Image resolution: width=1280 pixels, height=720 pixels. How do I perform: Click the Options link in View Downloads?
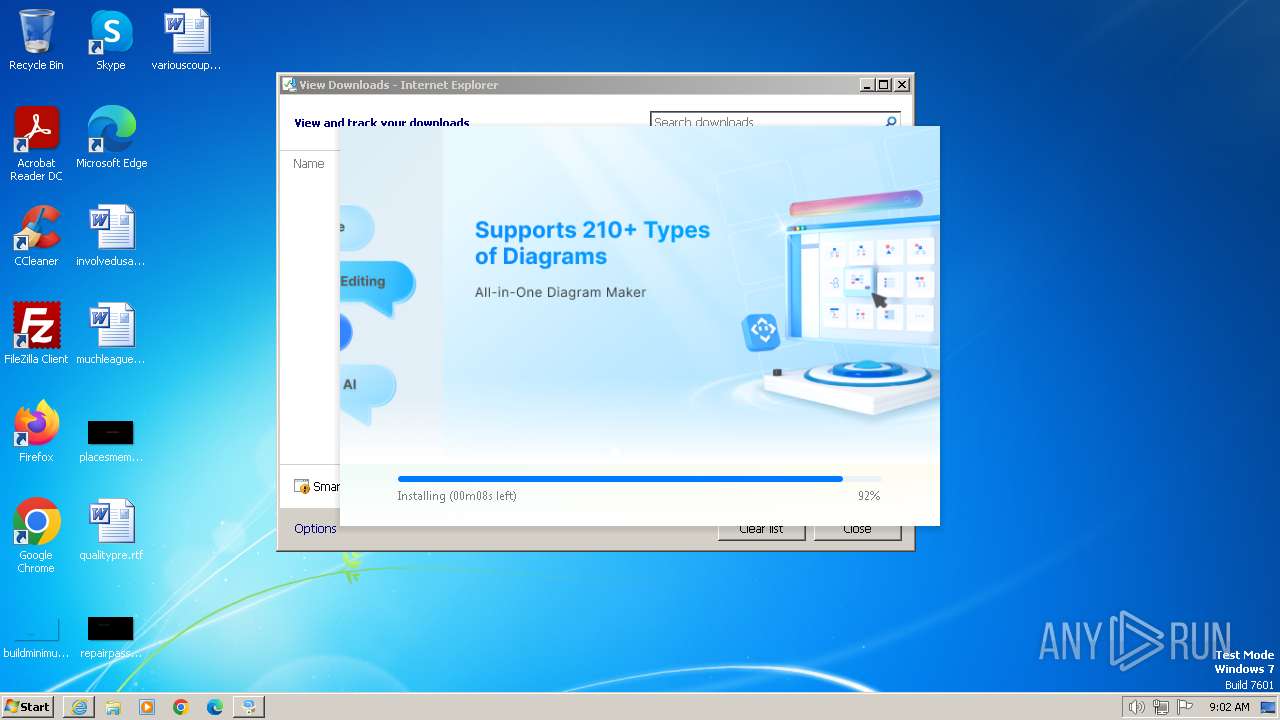coord(315,529)
